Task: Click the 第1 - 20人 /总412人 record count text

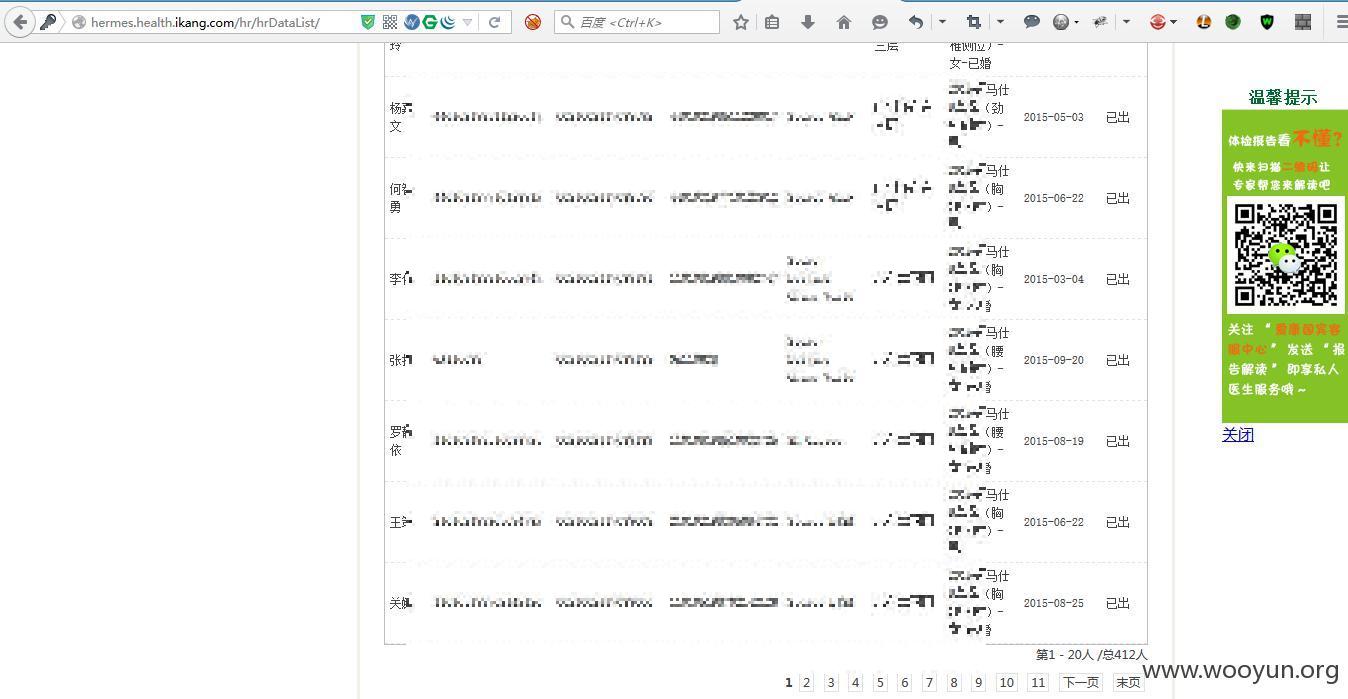Action: click(1091, 654)
